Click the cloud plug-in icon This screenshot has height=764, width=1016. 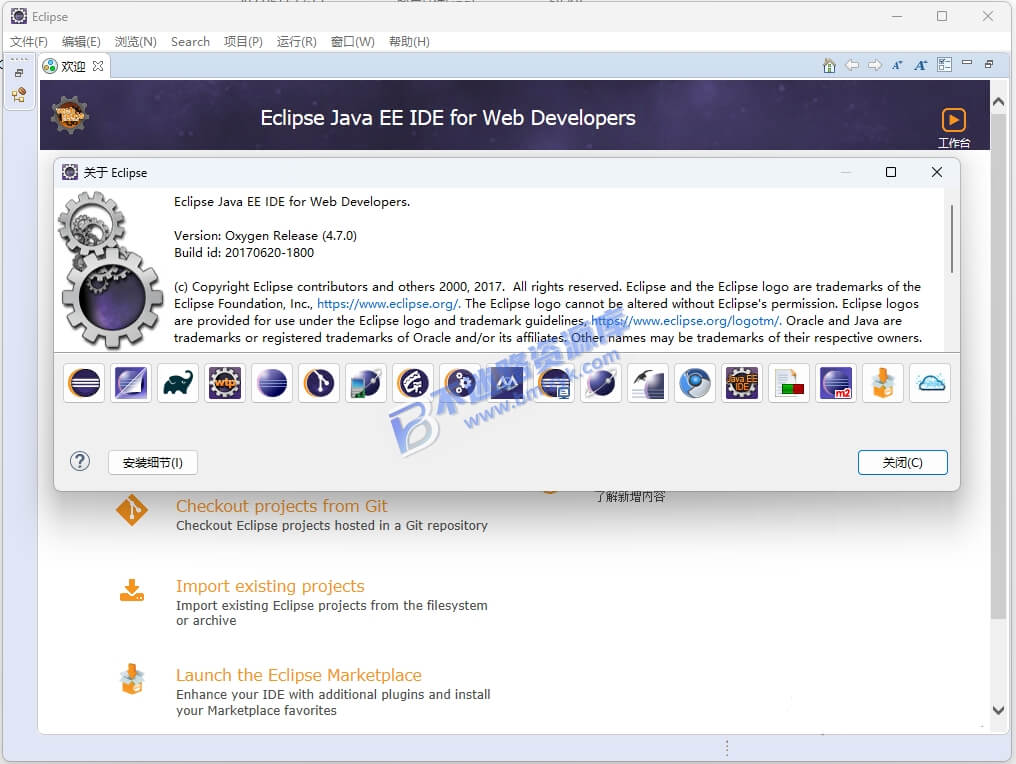coord(930,383)
